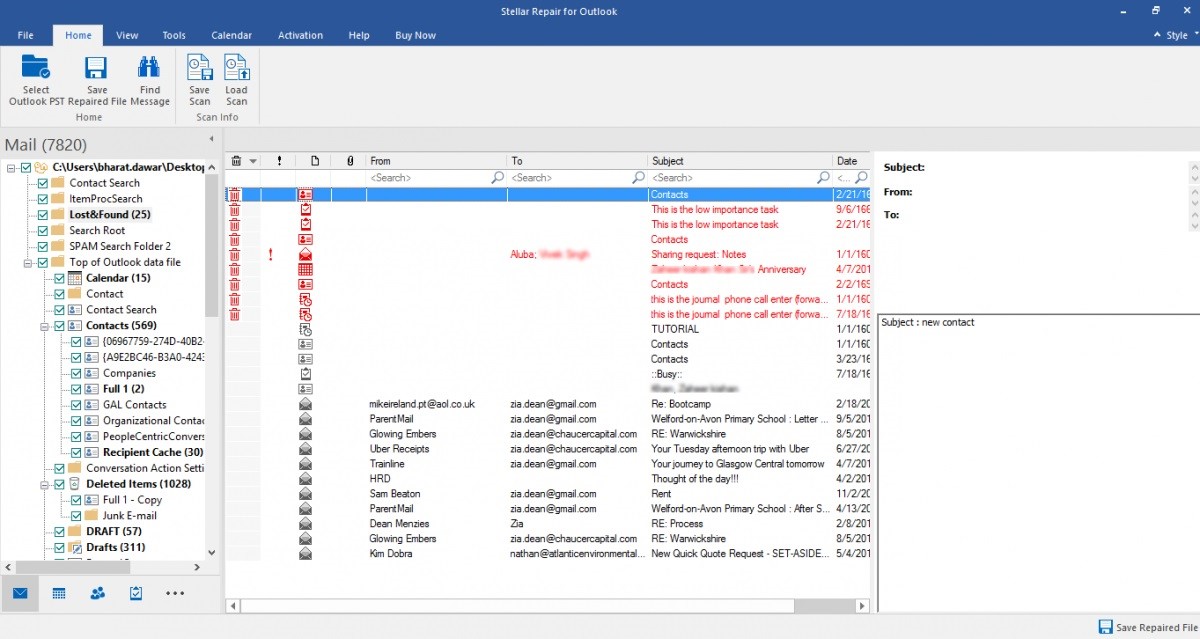Switch to Calendar view icon at bottom
This screenshot has height=639, width=1200.
tap(59, 593)
